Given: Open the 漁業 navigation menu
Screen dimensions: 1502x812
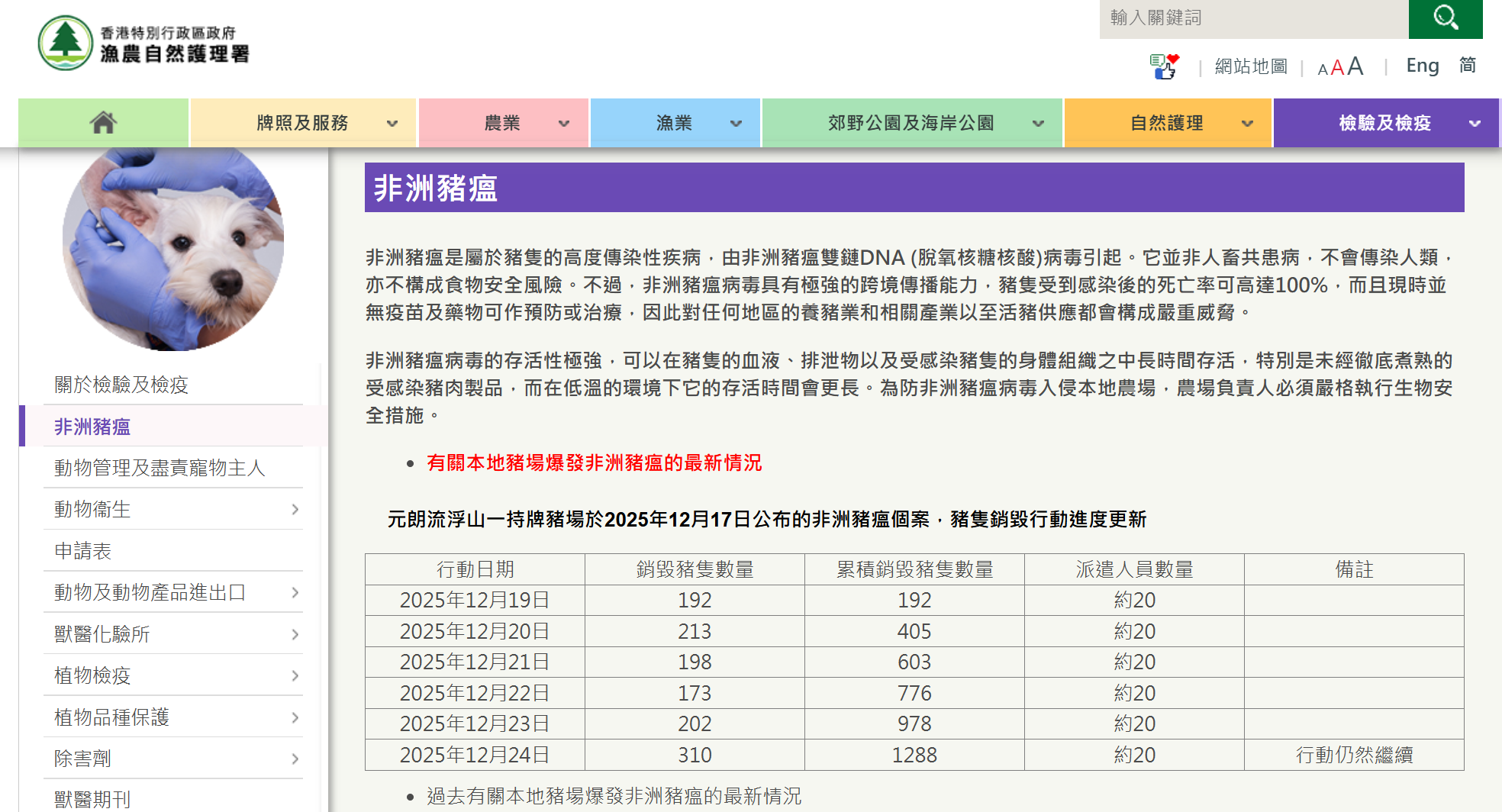Looking at the screenshot, I should pos(675,123).
